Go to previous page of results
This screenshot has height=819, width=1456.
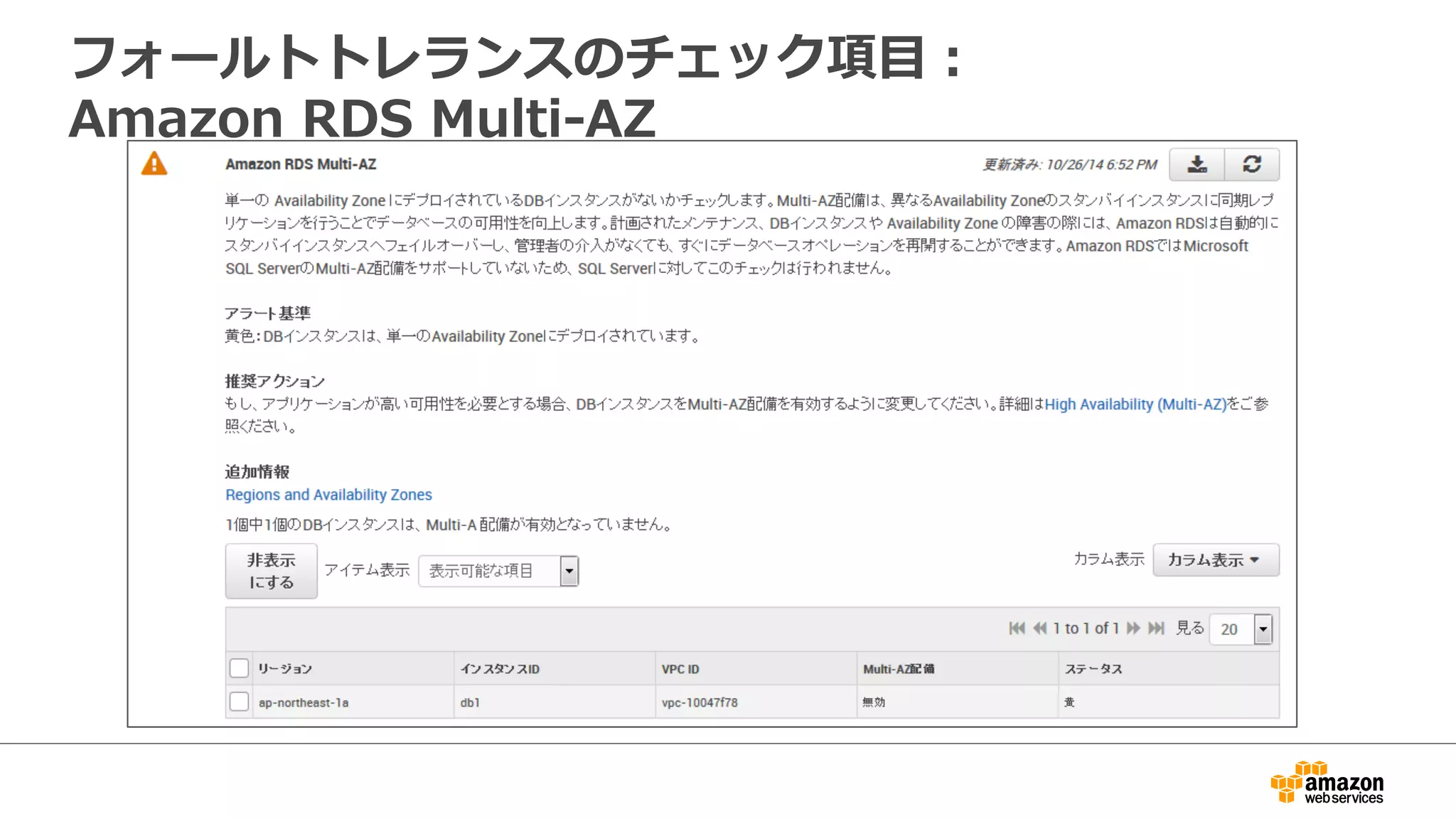(1040, 628)
